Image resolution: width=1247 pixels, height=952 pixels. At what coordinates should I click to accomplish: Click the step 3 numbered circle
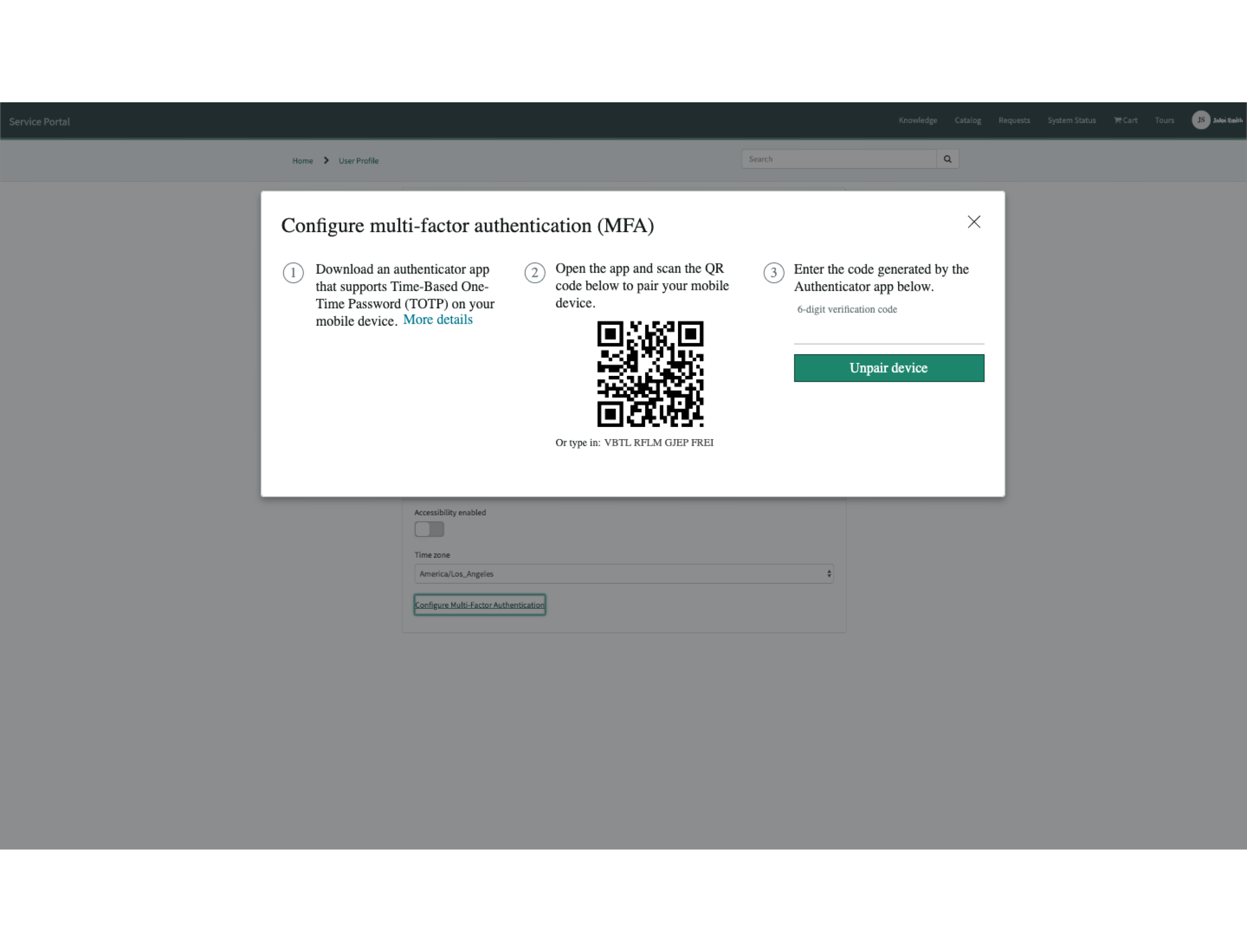click(x=774, y=273)
